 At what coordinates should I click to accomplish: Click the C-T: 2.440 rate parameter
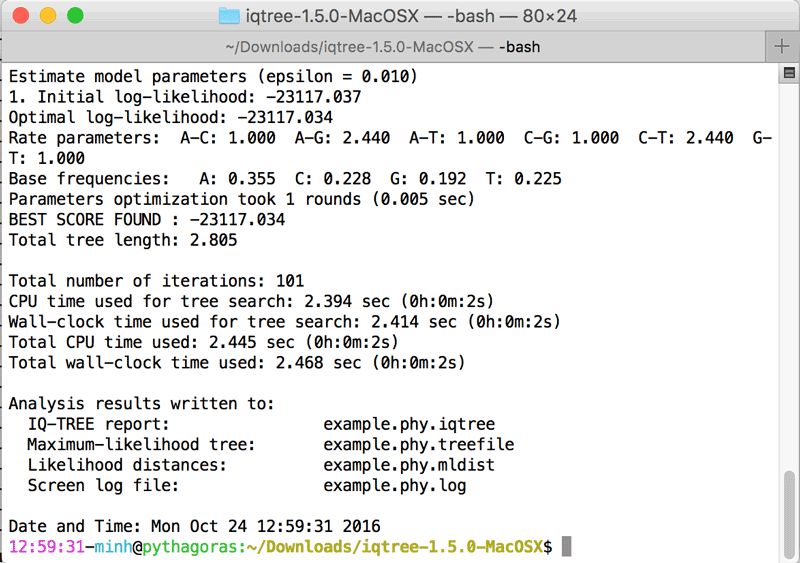[x=686, y=138]
